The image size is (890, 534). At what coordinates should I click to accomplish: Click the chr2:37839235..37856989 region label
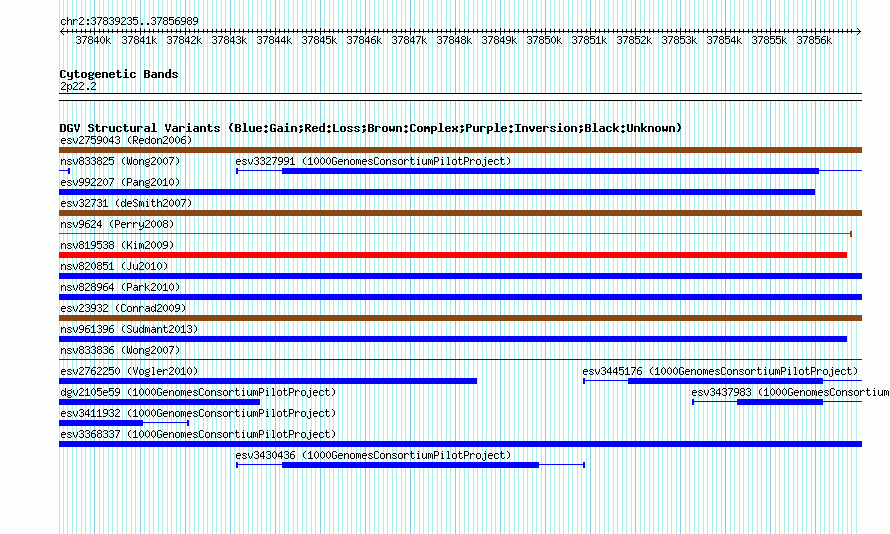(129, 22)
